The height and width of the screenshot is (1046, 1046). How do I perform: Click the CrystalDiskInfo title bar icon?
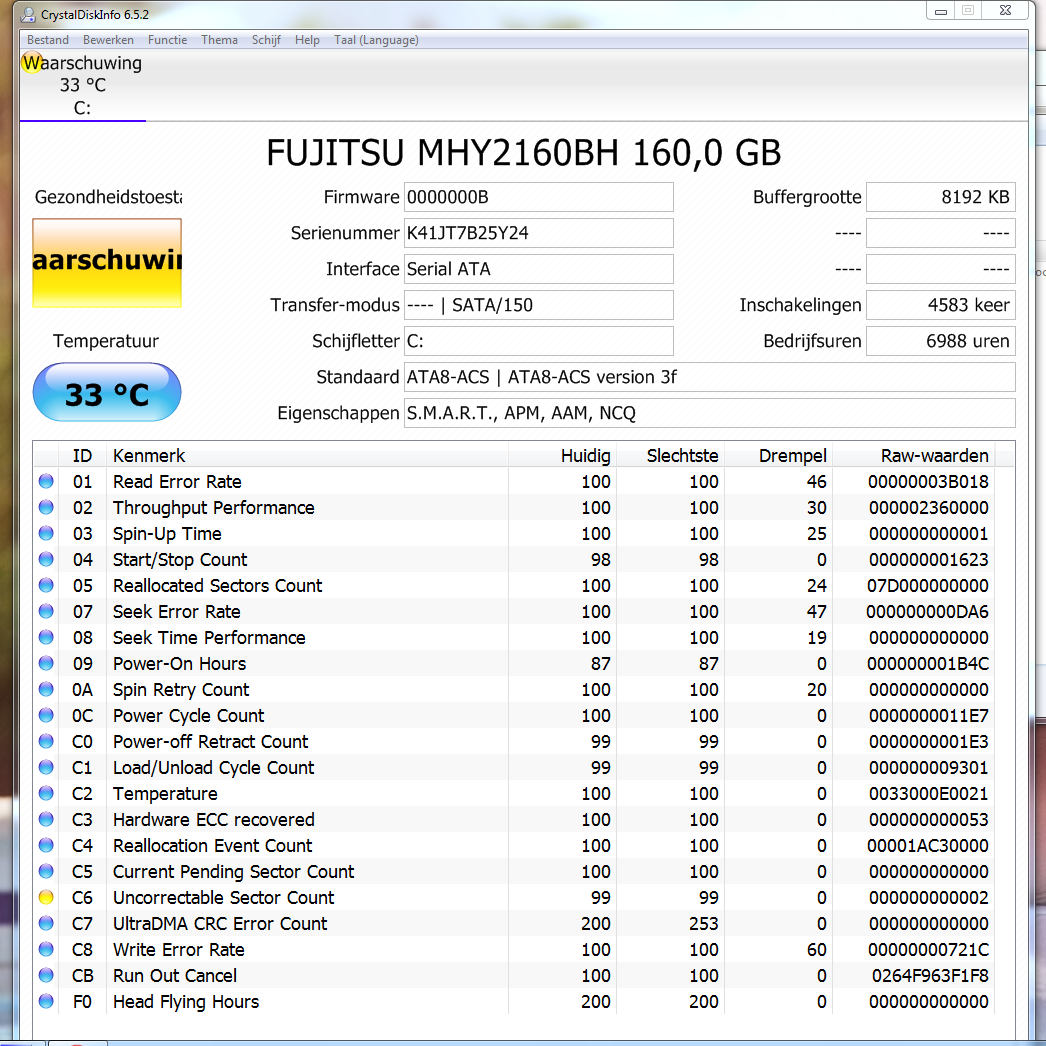(x=28, y=14)
